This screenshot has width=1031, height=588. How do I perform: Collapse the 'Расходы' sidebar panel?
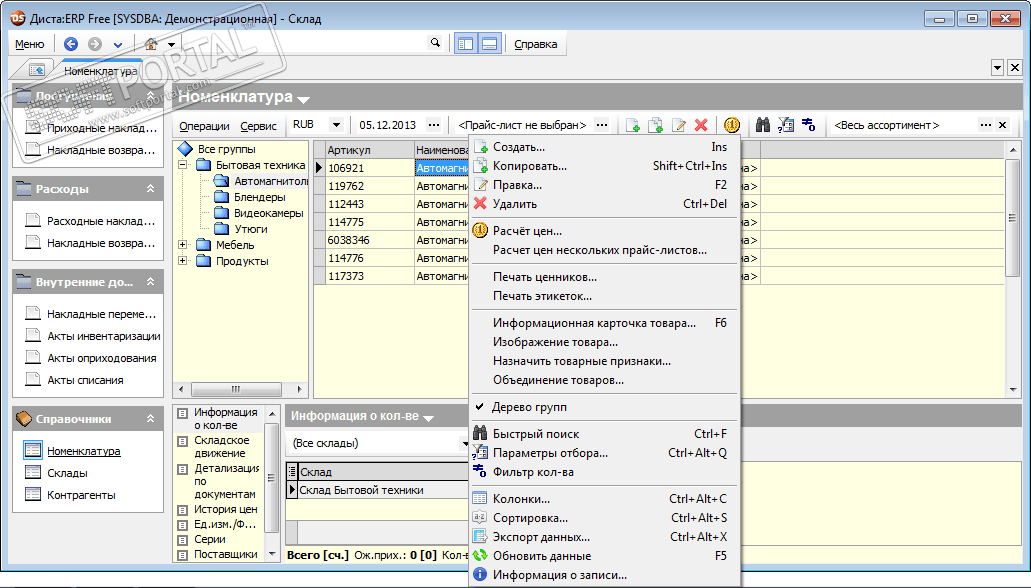tap(151, 189)
